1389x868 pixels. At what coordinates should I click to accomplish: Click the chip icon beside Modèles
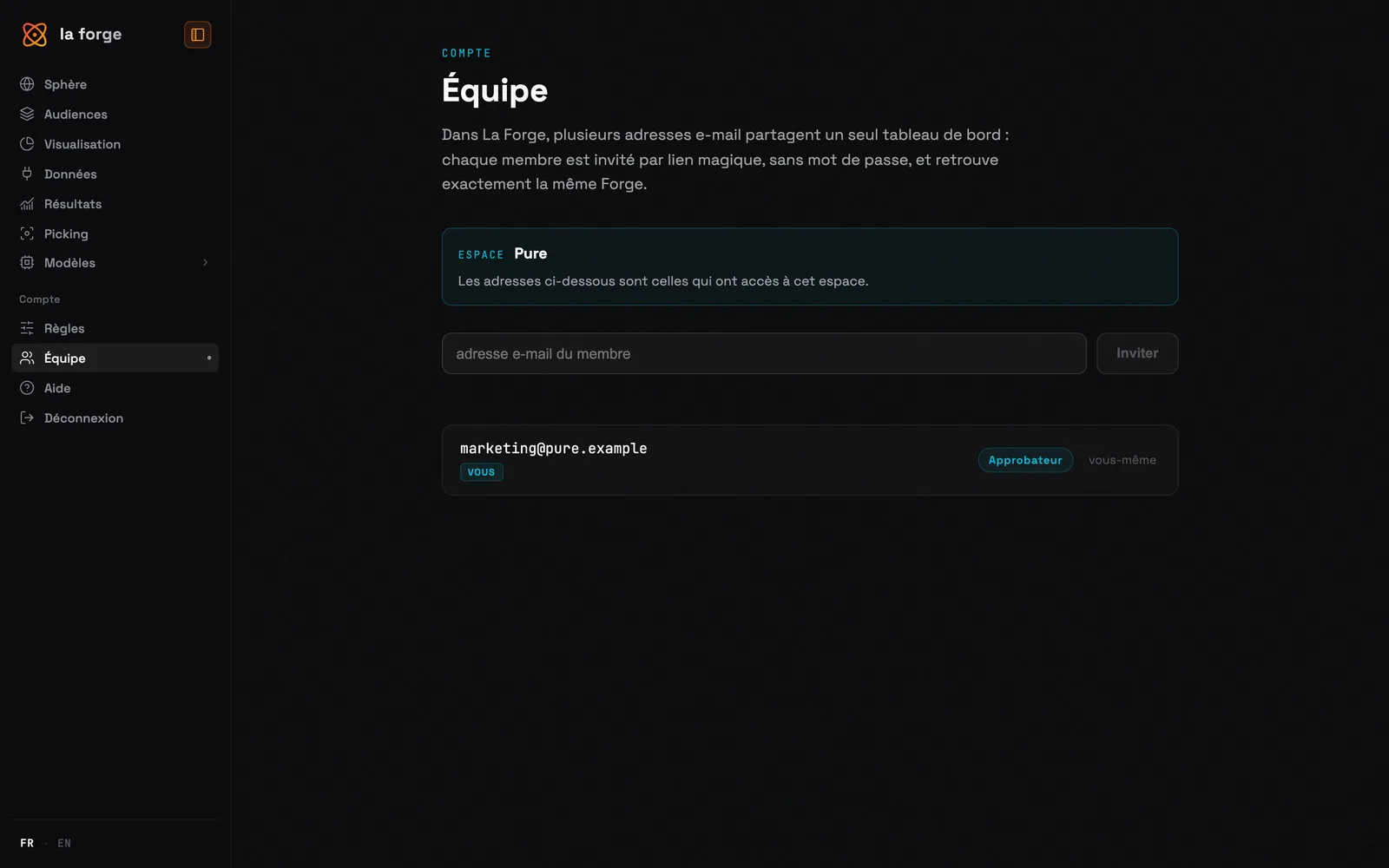click(x=27, y=263)
